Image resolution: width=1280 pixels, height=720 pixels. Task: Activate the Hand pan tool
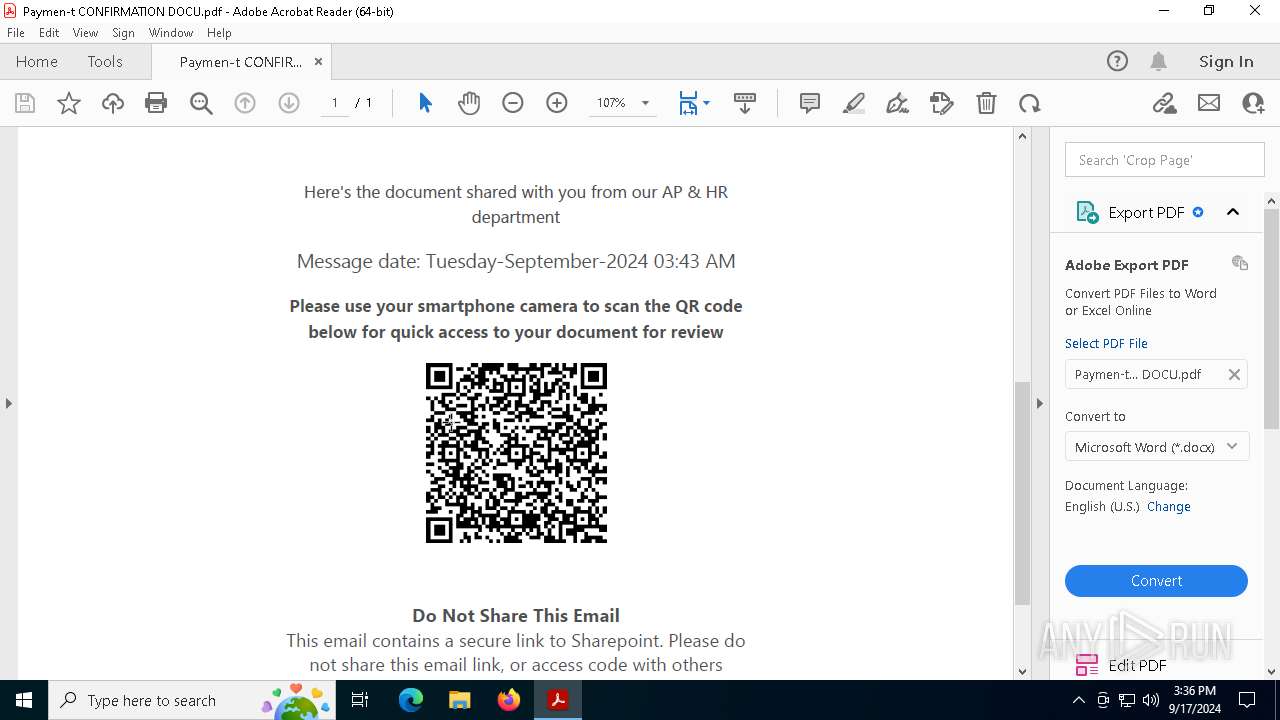pos(469,103)
